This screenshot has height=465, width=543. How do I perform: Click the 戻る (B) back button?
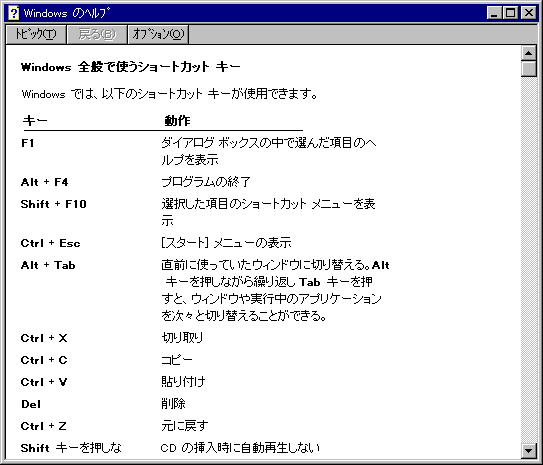point(97,34)
